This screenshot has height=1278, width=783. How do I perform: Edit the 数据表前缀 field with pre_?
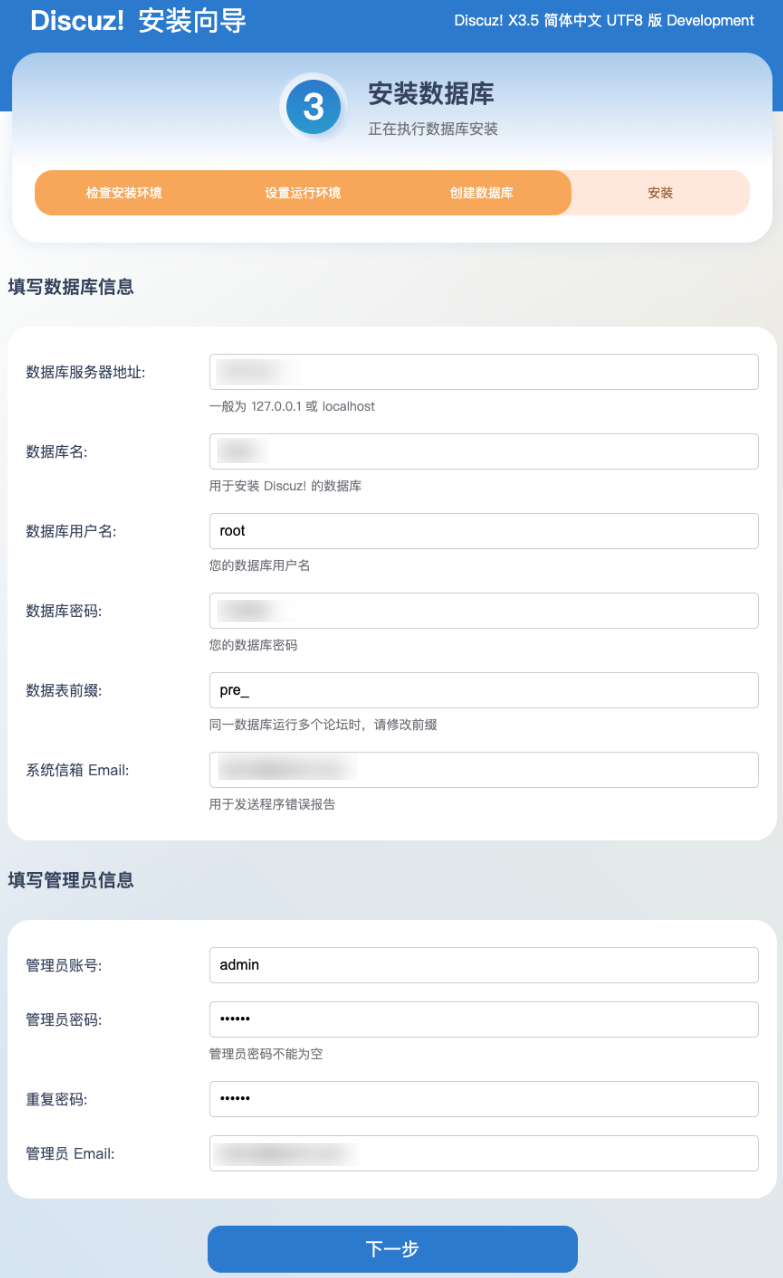pos(484,690)
